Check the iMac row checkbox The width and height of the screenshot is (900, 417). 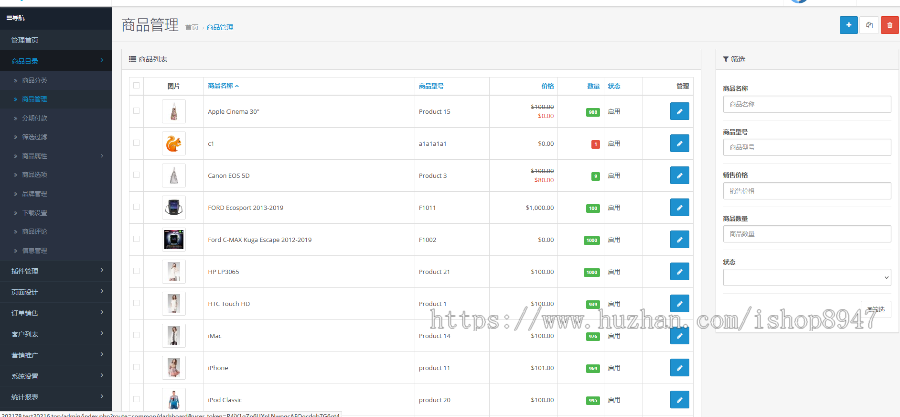136,335
